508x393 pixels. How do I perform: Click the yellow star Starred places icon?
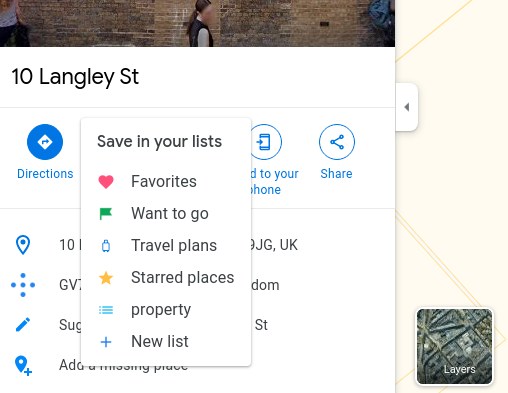coord(106,278)
